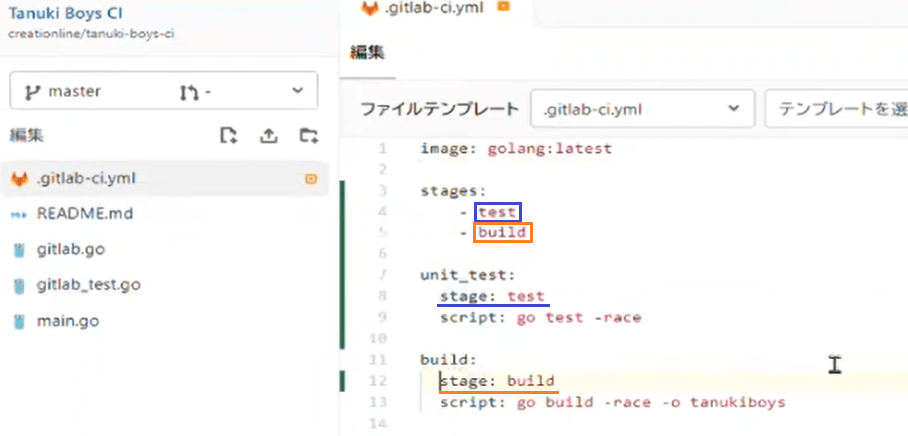Click the 編集 heading in the sidebar
Image resolution: width=908 pixels, height=436 pixels.
[x=26, y=136]
